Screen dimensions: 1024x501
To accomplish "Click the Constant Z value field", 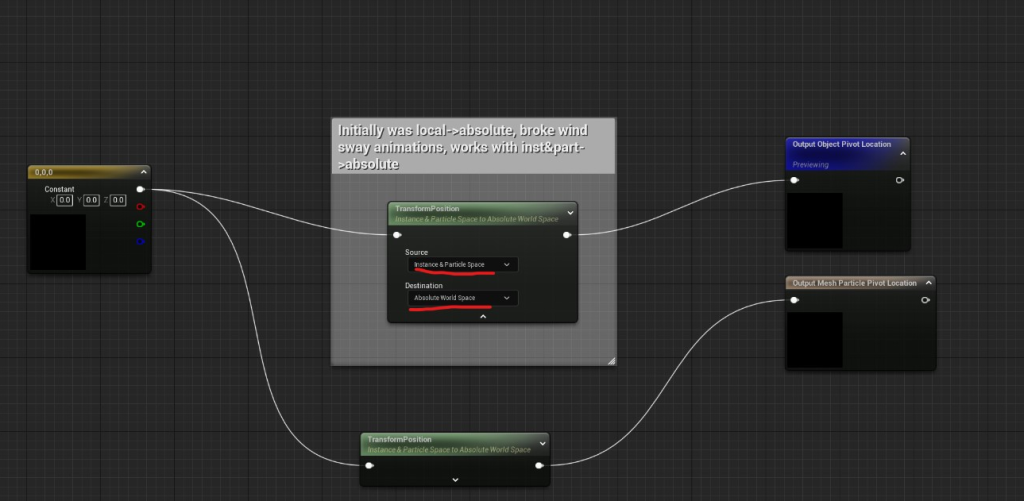I will 118,200.
